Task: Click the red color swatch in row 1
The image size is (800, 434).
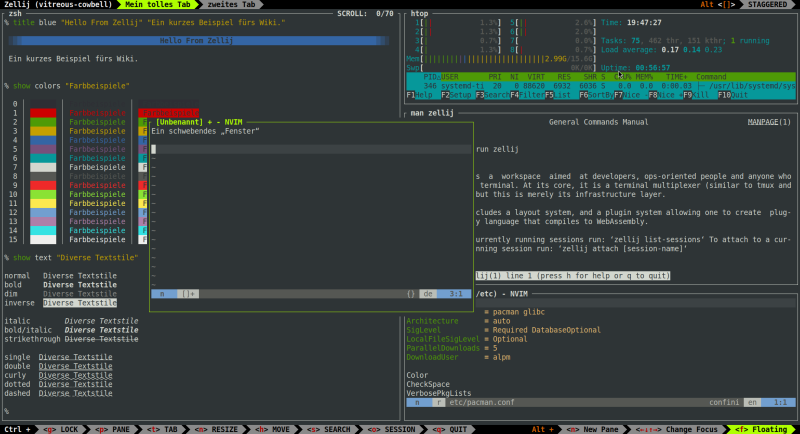Action: tap(43, 113)
